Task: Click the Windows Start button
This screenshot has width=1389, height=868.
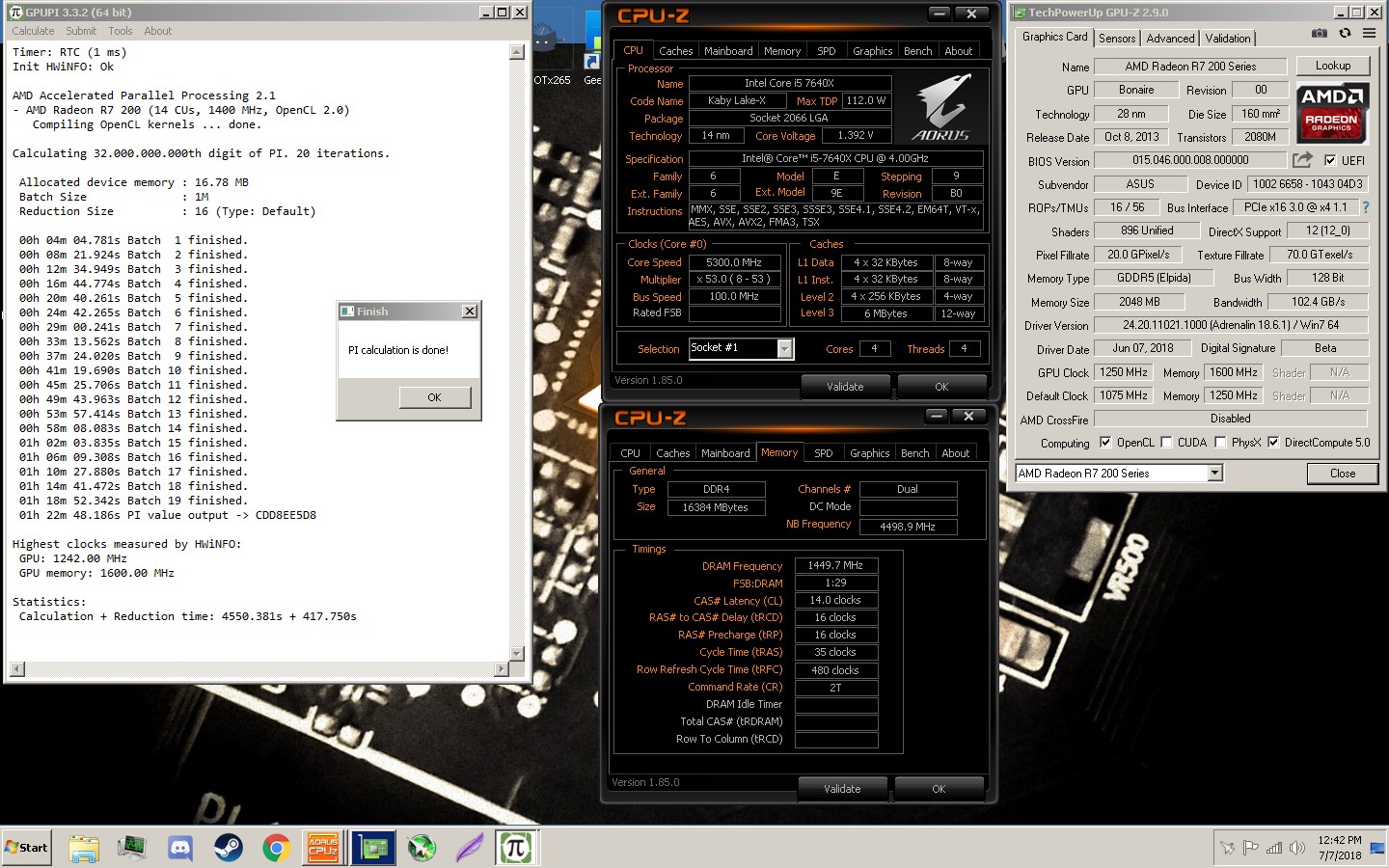Action: click(27, 848)
